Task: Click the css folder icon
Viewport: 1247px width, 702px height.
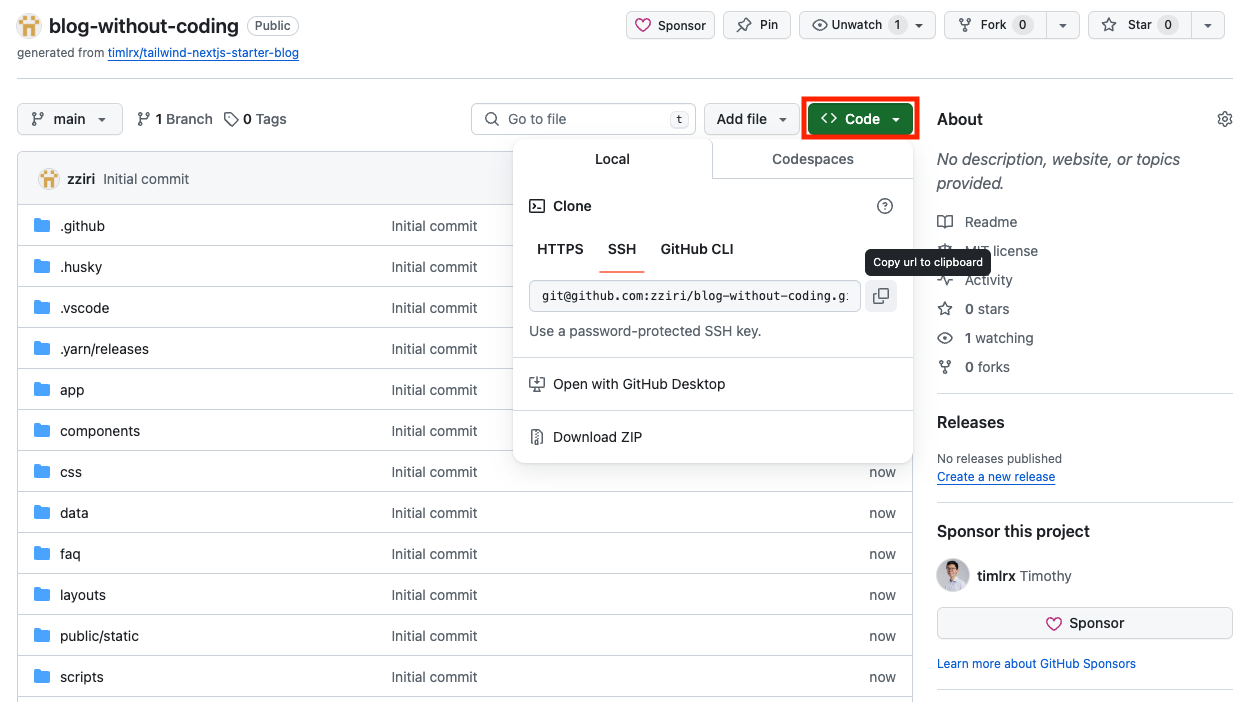Action: pos(42,472)
